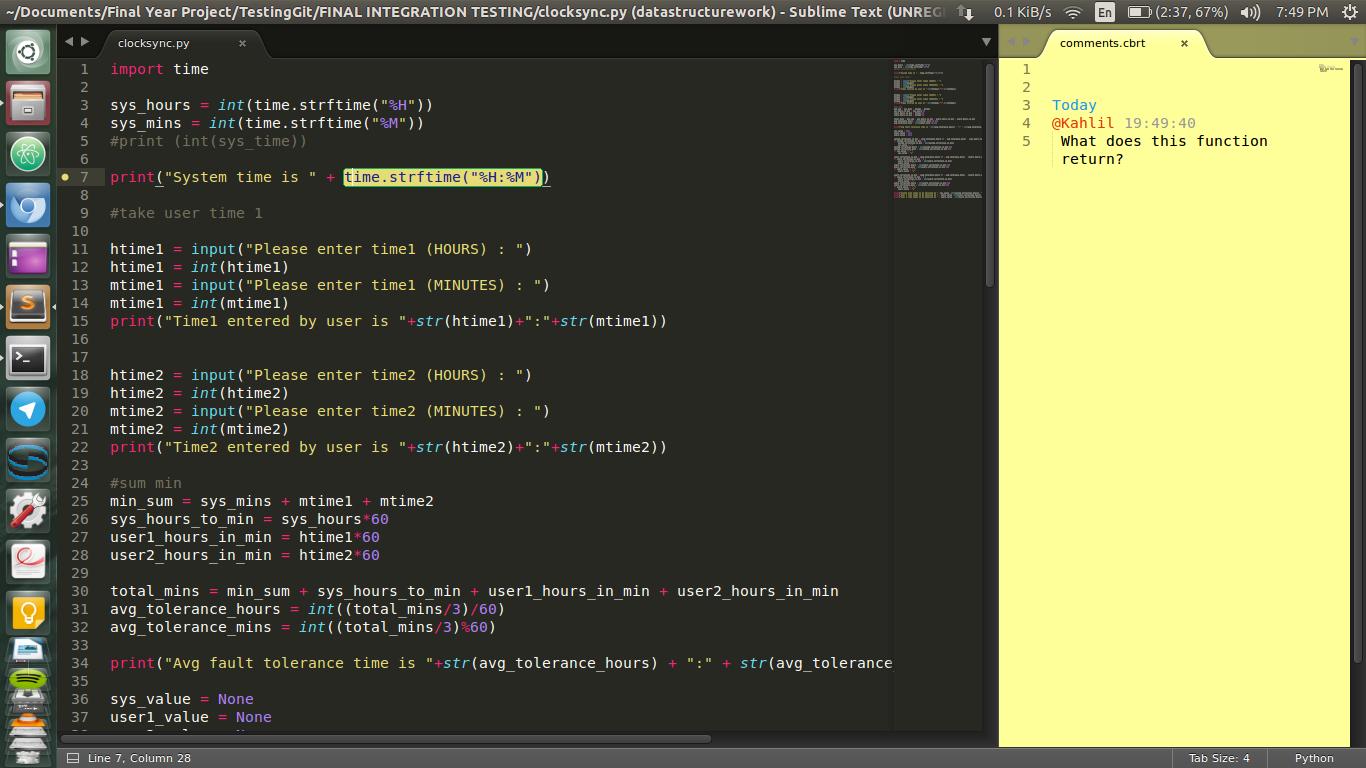This screenshot has height=768, width=1366.
Task: Open the Terminal from the dock
Action: click(28, 359)
